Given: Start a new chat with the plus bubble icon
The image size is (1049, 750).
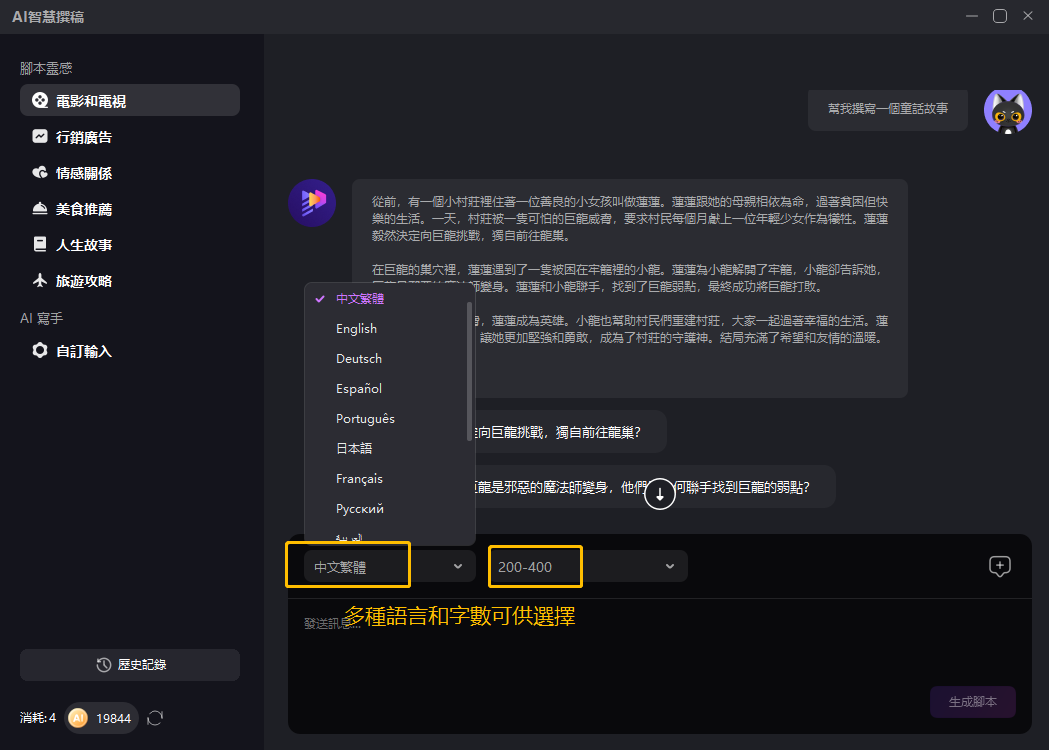Looking at the screenshot, I should [x=999, y=566].
